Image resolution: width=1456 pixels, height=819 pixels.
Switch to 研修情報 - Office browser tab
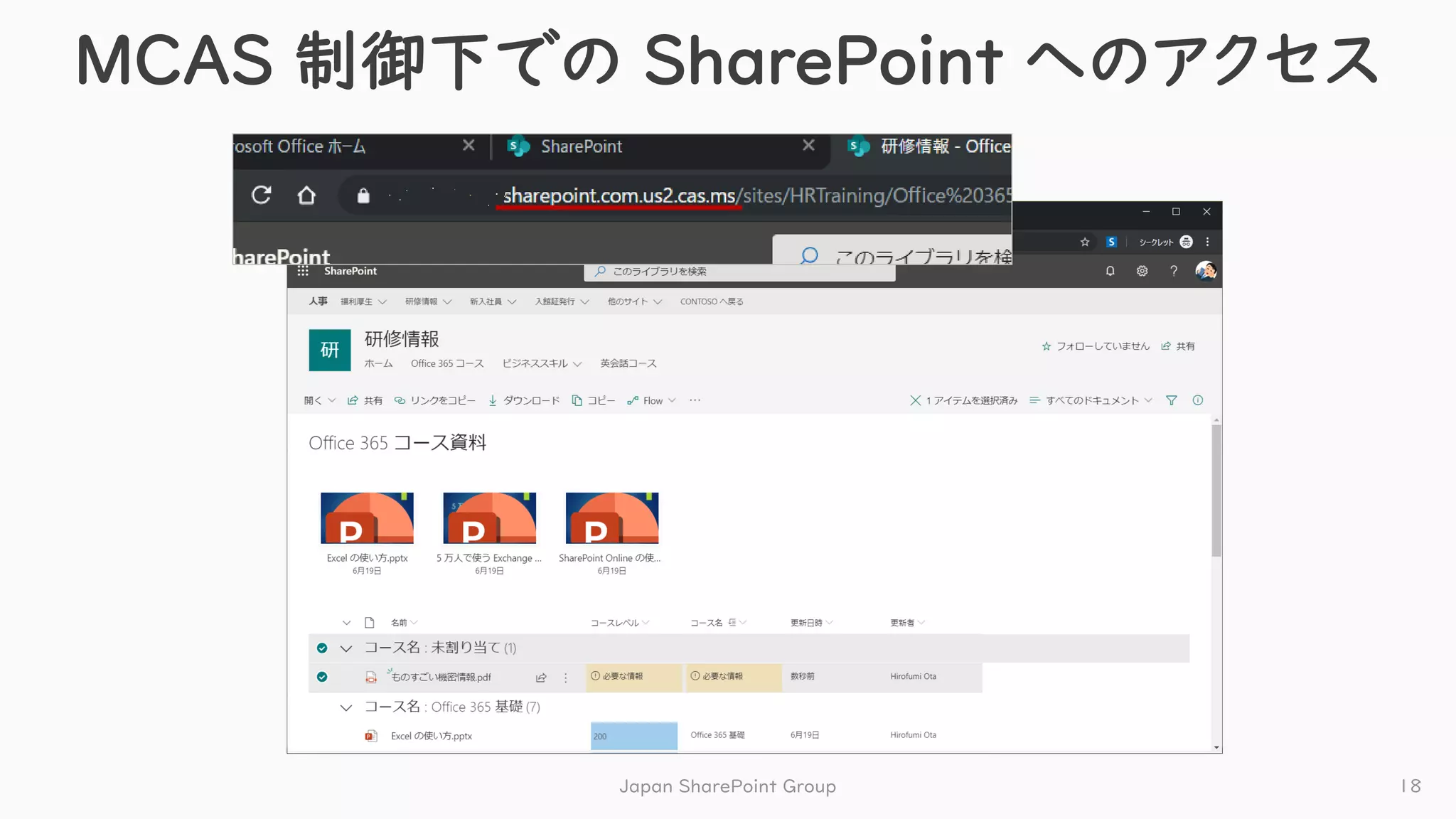pyautogui.click(x=928, y=146)
